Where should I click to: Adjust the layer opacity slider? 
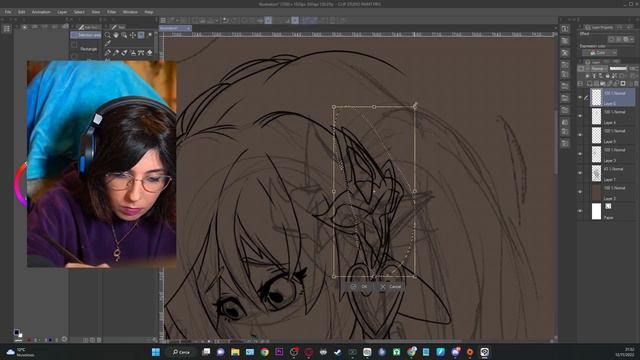[x=618, y=69]
